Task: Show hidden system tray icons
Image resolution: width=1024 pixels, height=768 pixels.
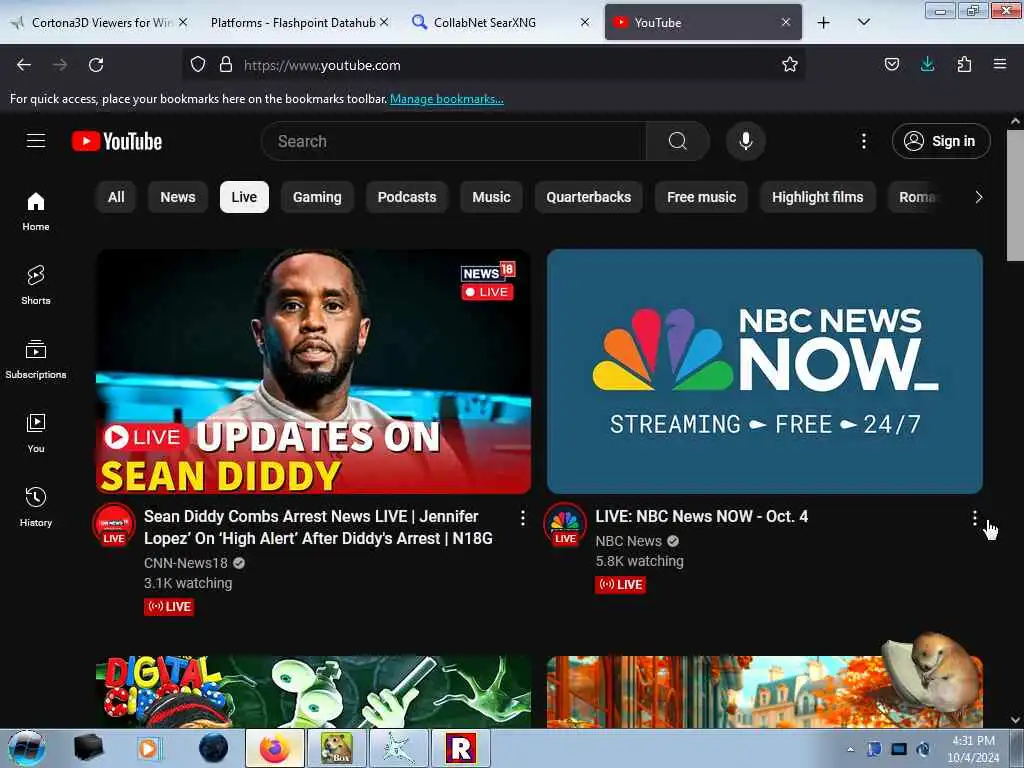Action: click(850, 749)
